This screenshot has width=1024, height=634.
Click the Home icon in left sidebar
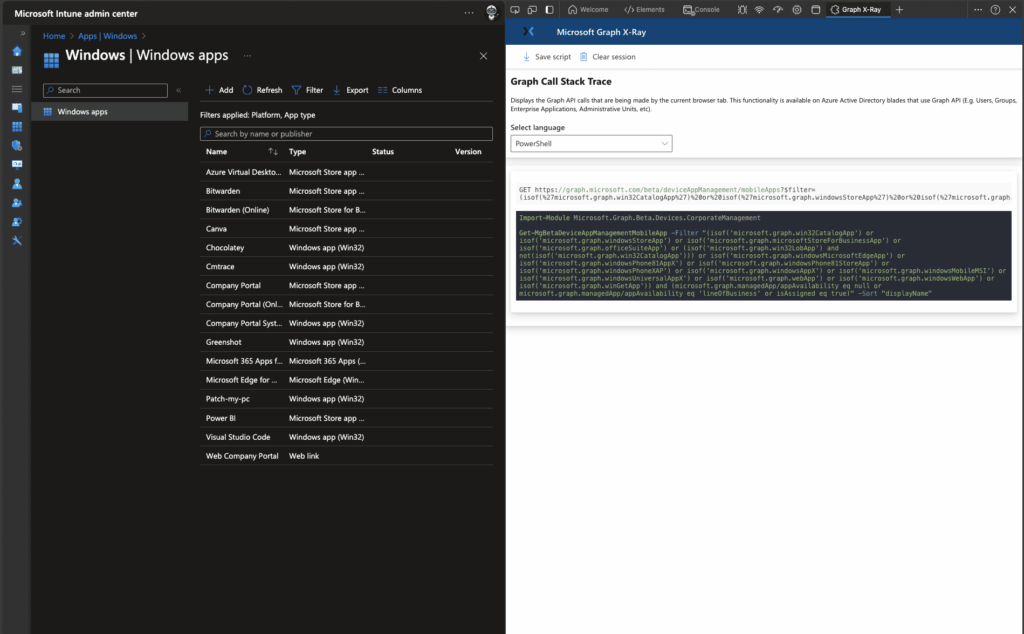point(17,51)
